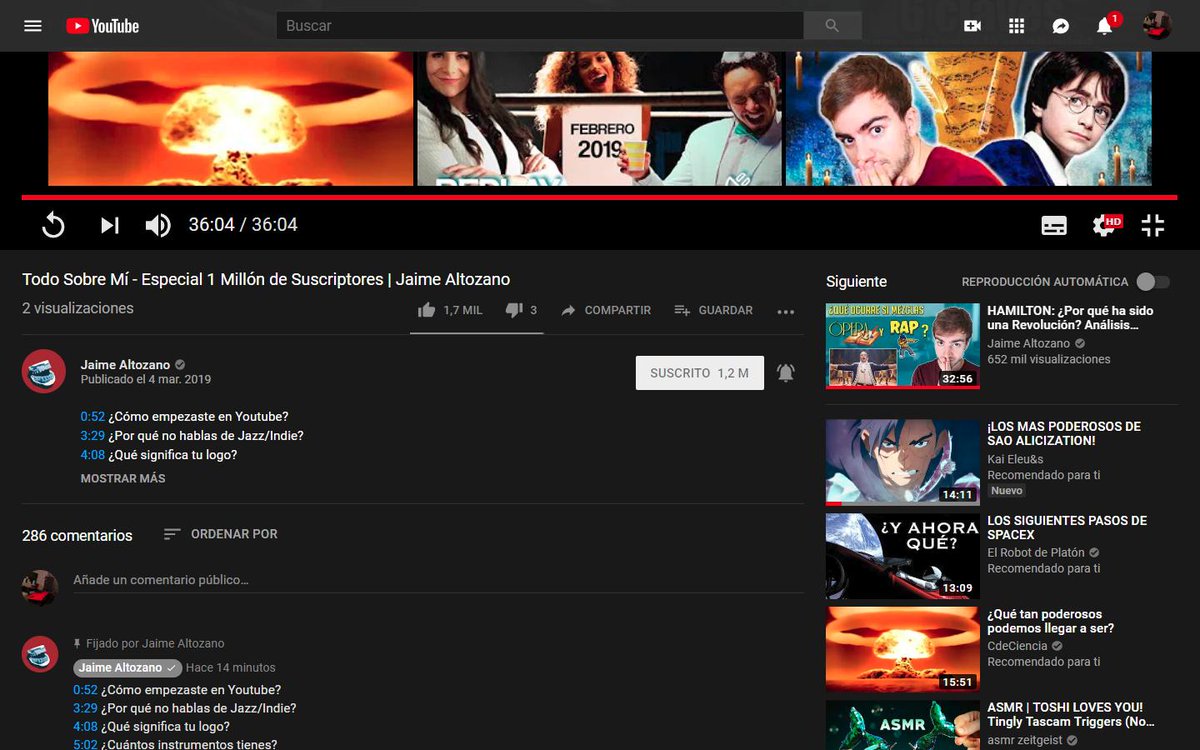Toggle channel notification bell next to SUSCRITO
This screenshot has width=1200, height=750.
coord(786,373)
